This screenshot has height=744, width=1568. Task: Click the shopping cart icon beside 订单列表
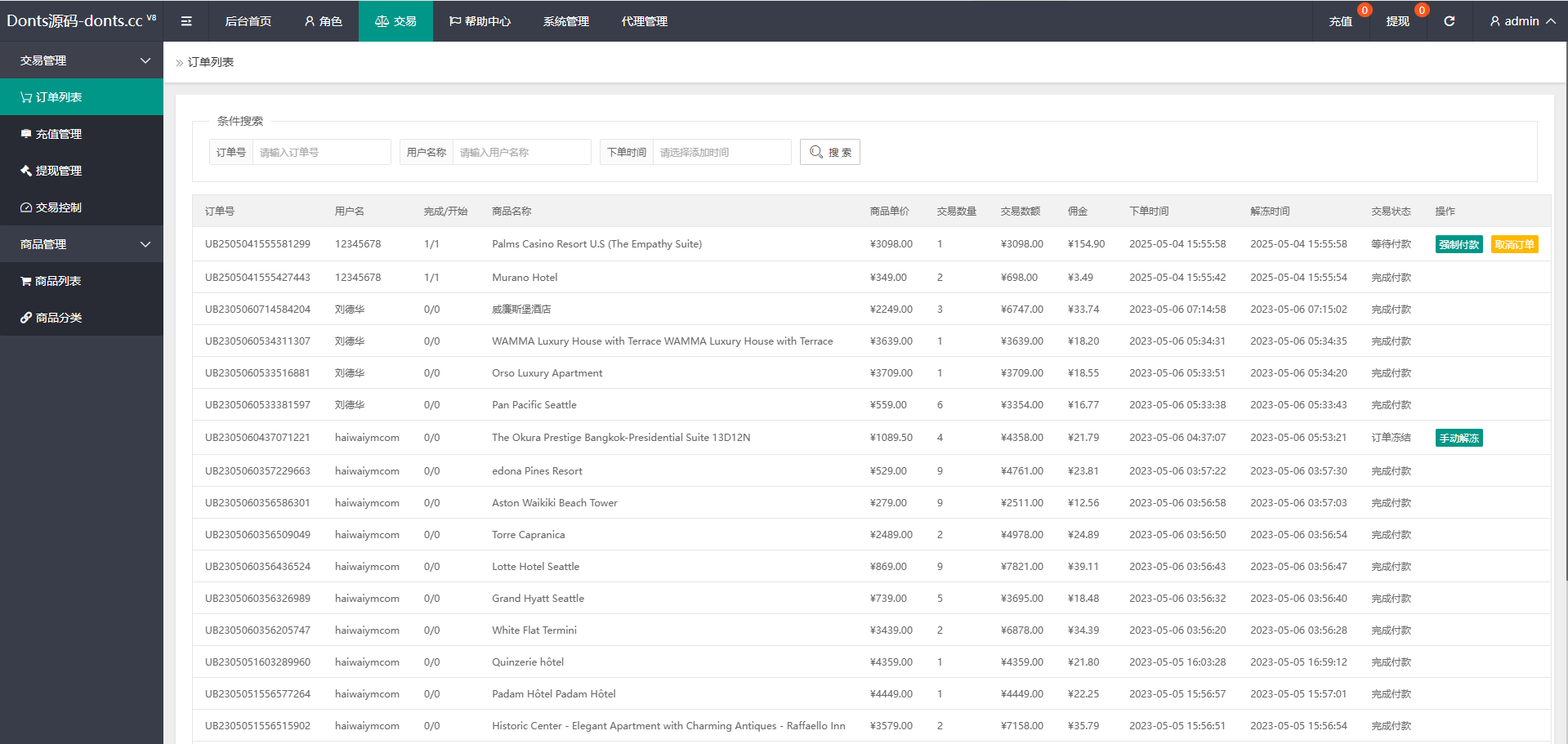click(x=26, y=97)
